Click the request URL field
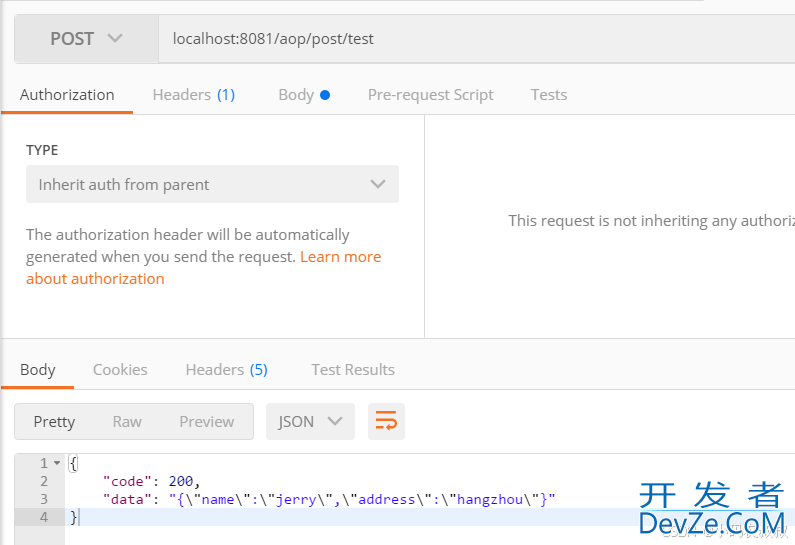This screenshot has width=795, height=545. pyautogui.click(x=477, y=39)
